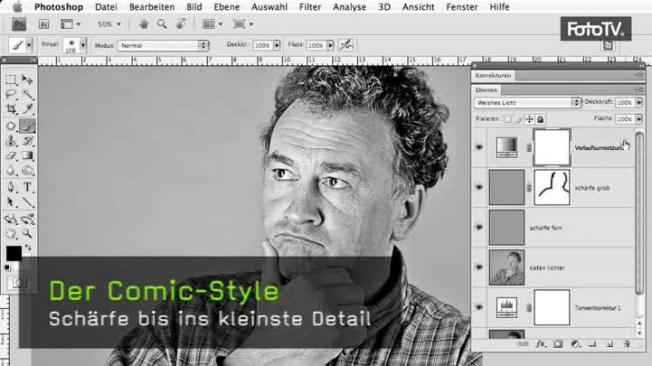652x366 pixels.
Task: Toggle lock position
Action: click(529, 119)
